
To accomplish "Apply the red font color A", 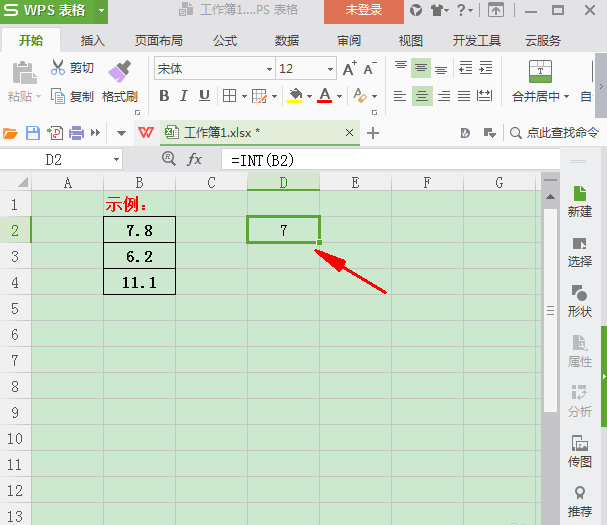I will (324, 96).
